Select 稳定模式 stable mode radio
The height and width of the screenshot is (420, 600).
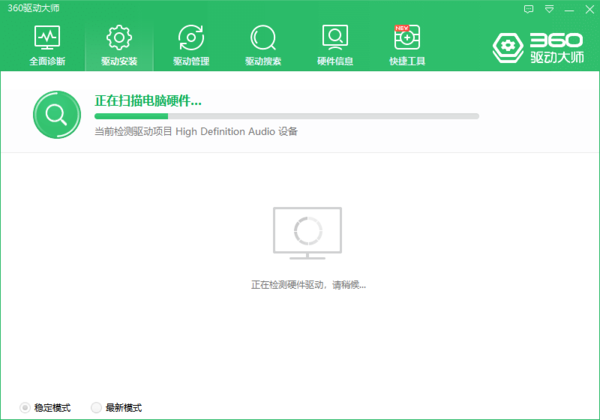tap(26, 407)
